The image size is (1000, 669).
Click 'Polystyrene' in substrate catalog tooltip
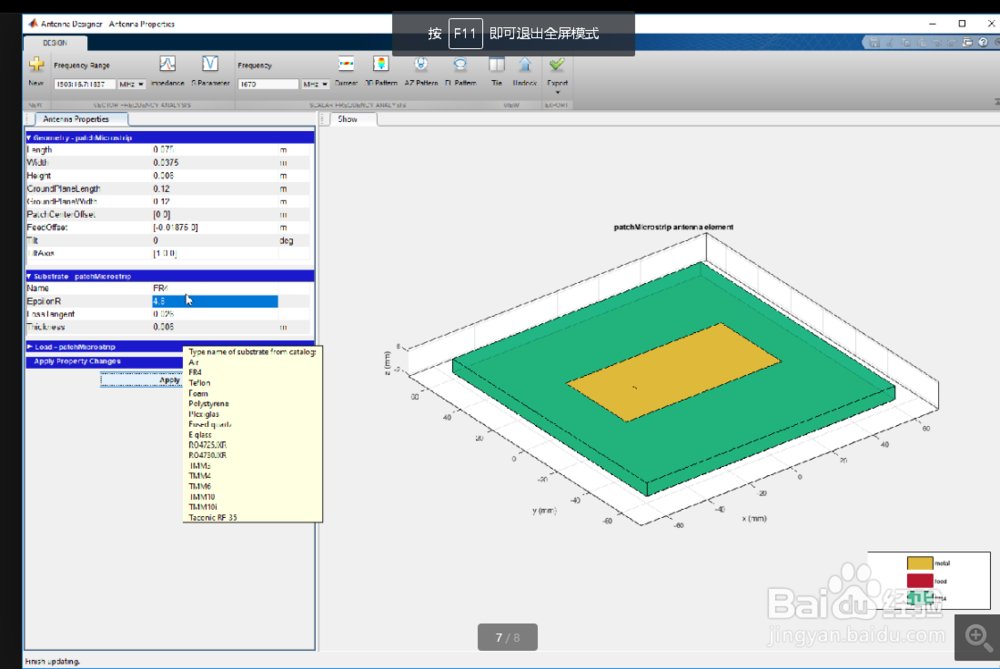[x=209, y=404]
